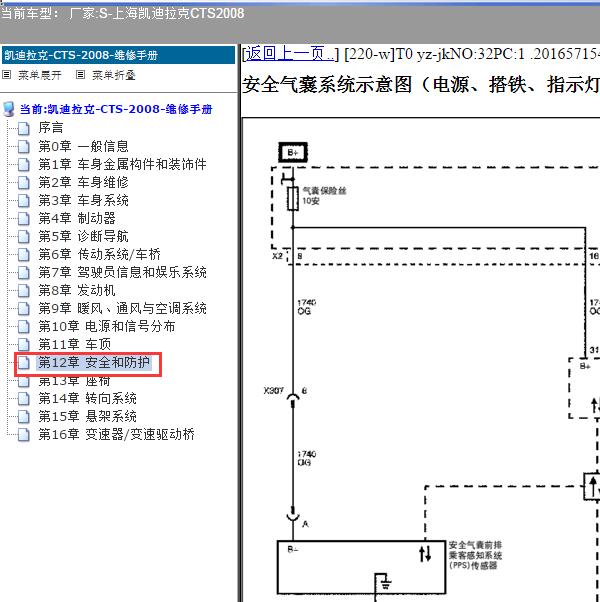The height and width of the screenshot is (602, 600).
Task: Select 第3章 车身系统
Action: point(83,200)
